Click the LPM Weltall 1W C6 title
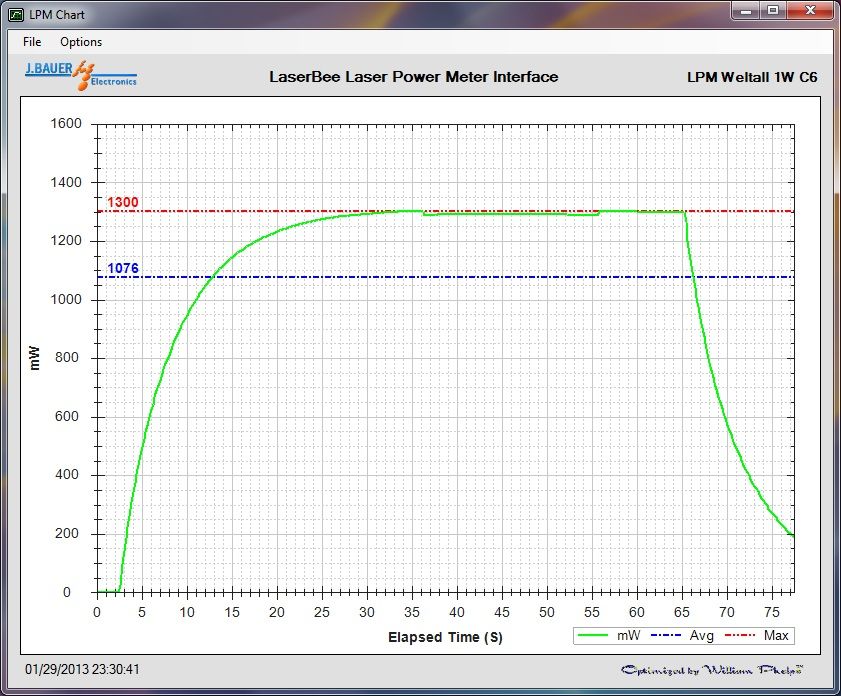The height and width of the screenshot is (696, 841). tap(752, 77)
